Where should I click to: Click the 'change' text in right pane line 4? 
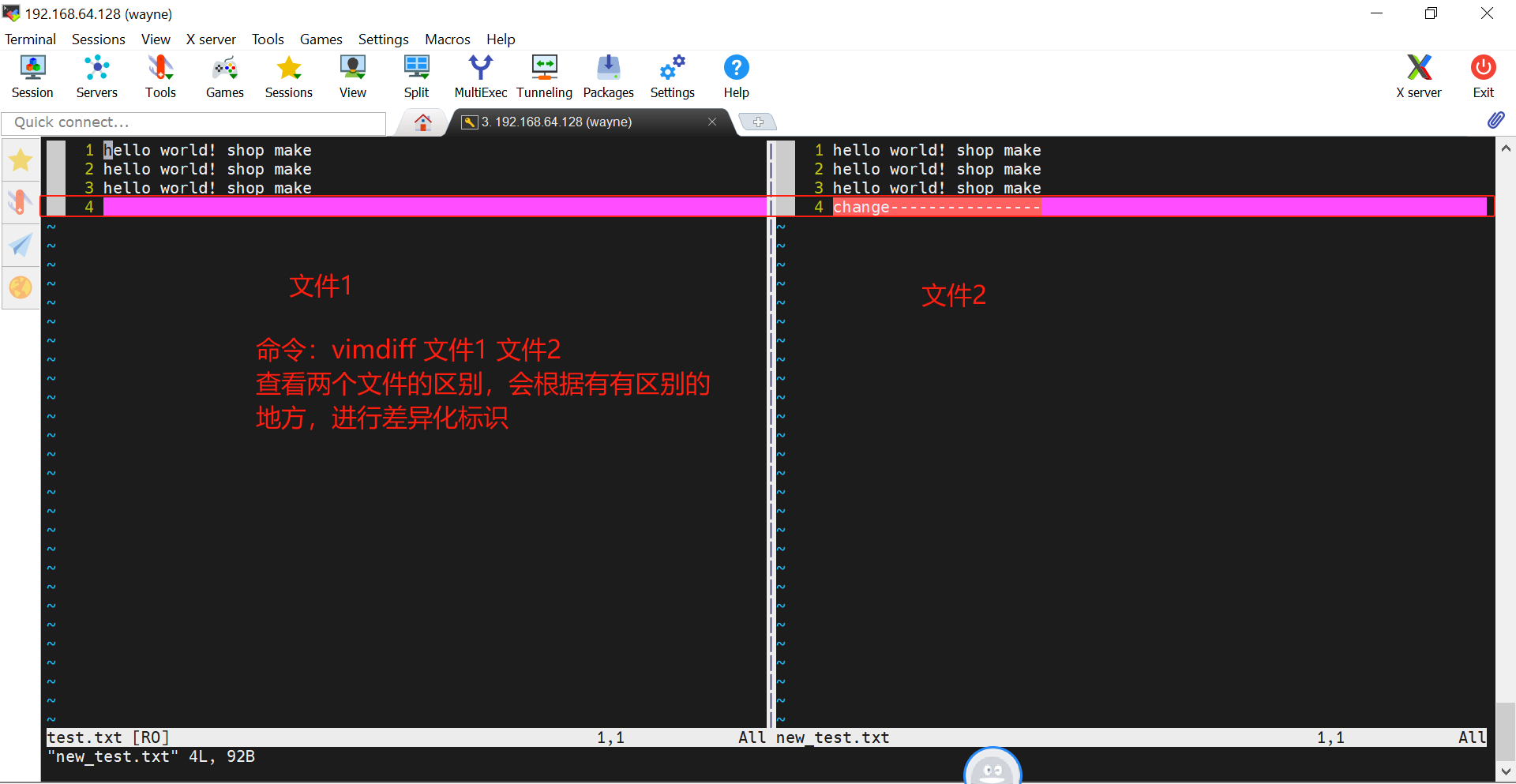(861, 207)
